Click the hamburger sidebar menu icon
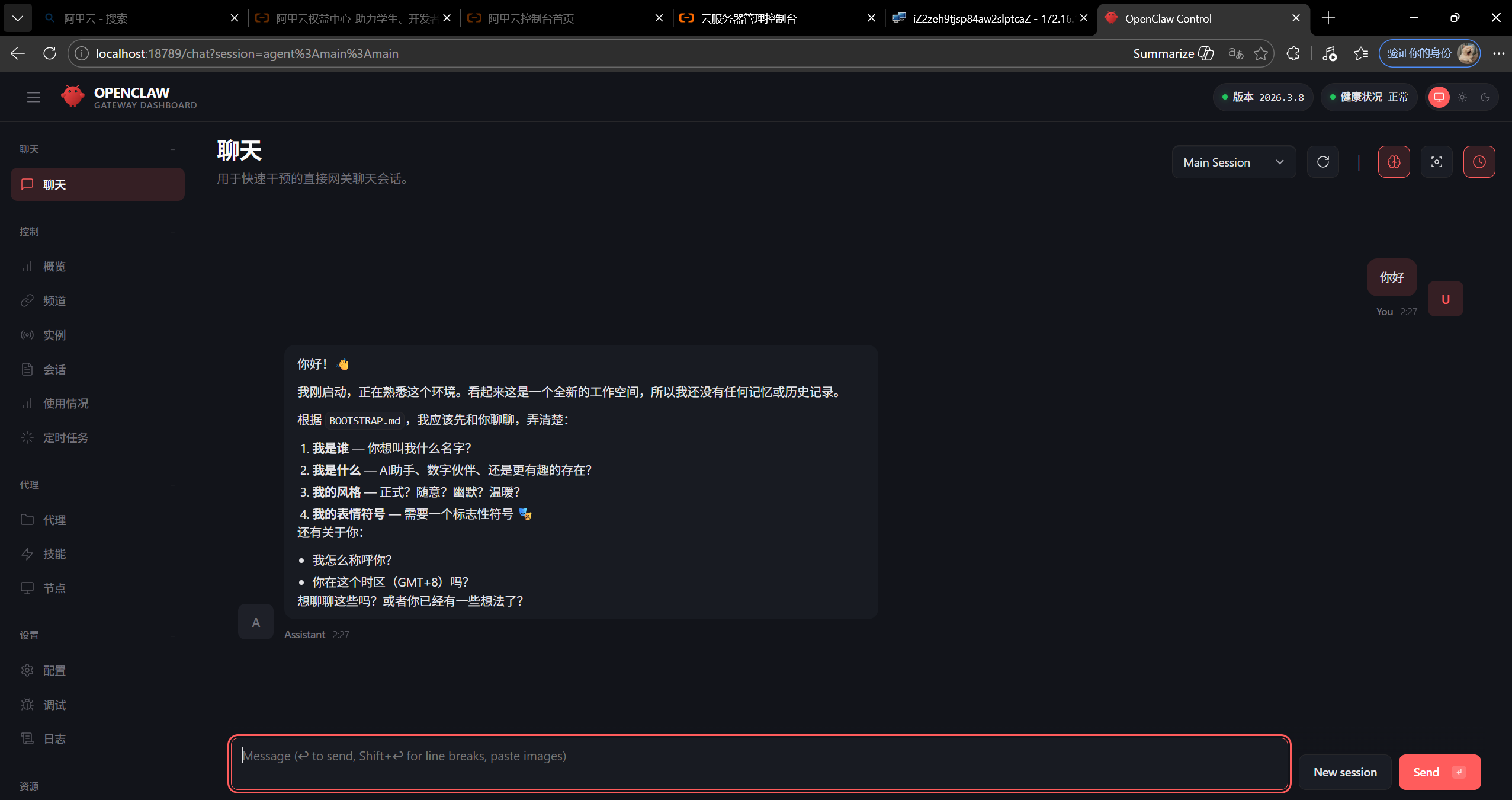Viewport: 1512px width, 800px height. (34, 97)
